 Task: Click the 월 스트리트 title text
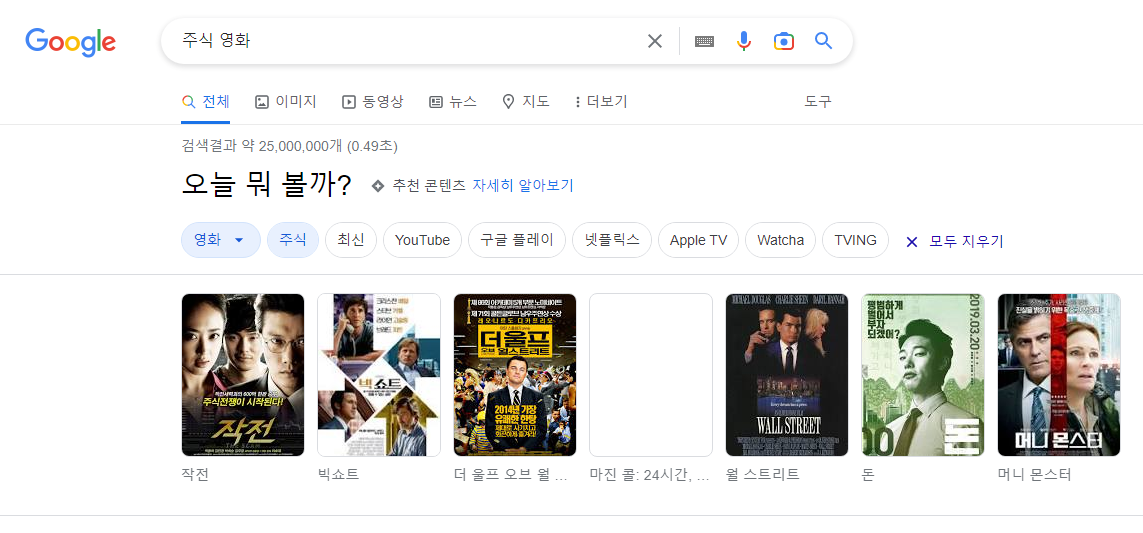(762, 475)
